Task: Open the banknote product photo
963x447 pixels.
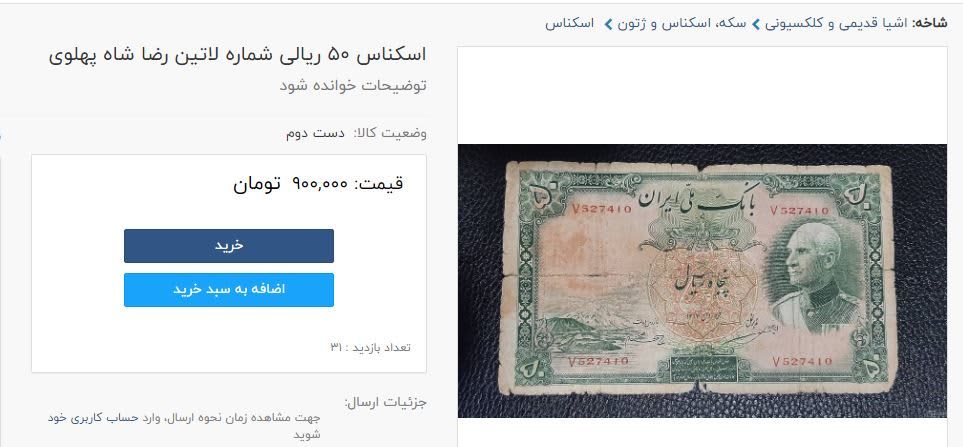Action: [702, 281]
